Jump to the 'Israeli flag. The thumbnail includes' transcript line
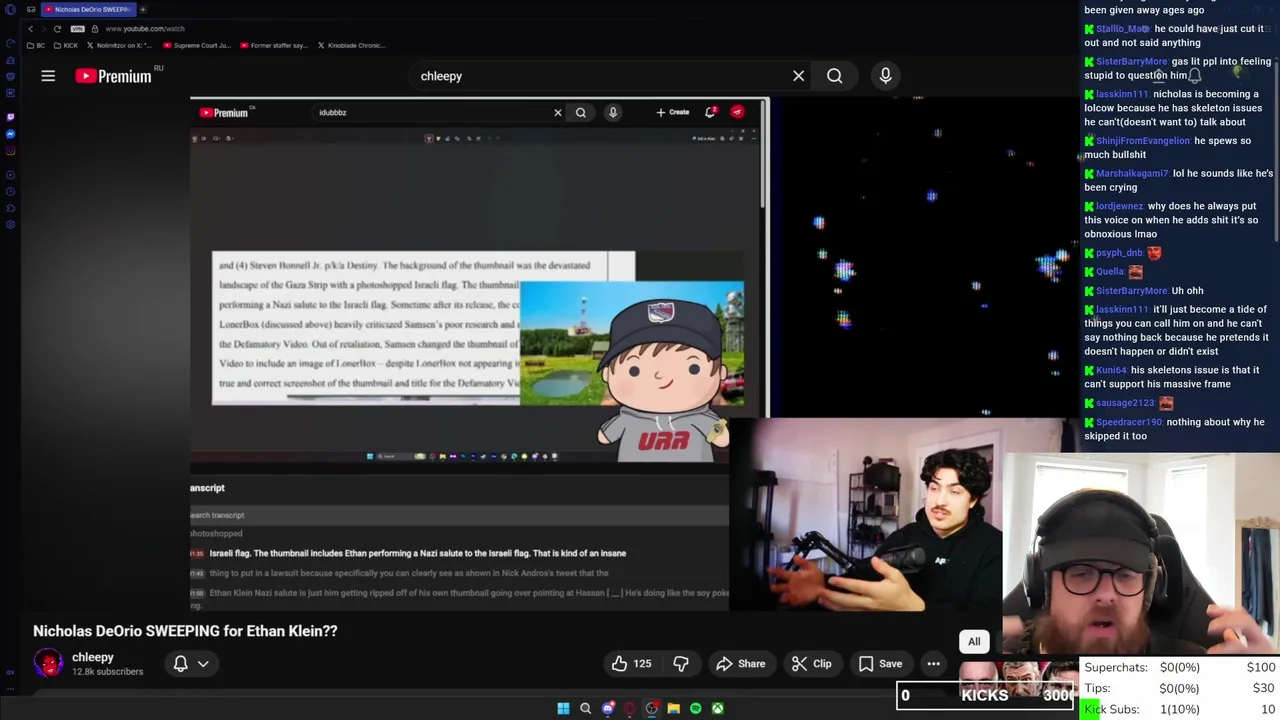This screenshot has height=720, width=1280. (x=418, y=553)
